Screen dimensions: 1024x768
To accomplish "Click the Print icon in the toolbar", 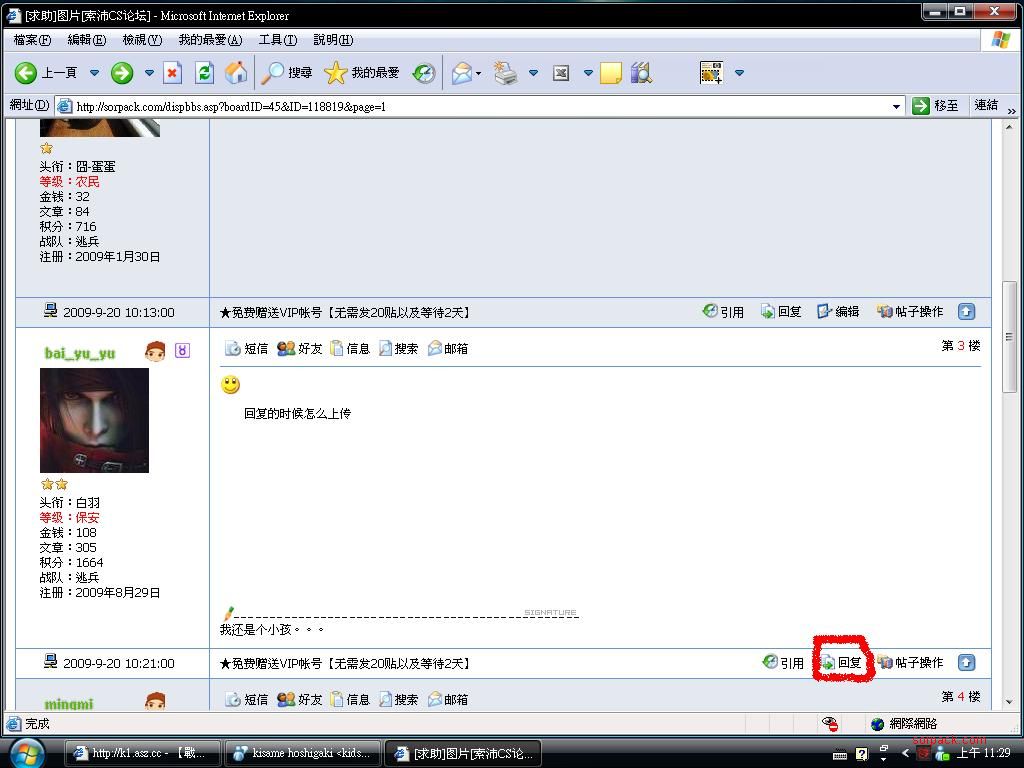I will [506, 72].
